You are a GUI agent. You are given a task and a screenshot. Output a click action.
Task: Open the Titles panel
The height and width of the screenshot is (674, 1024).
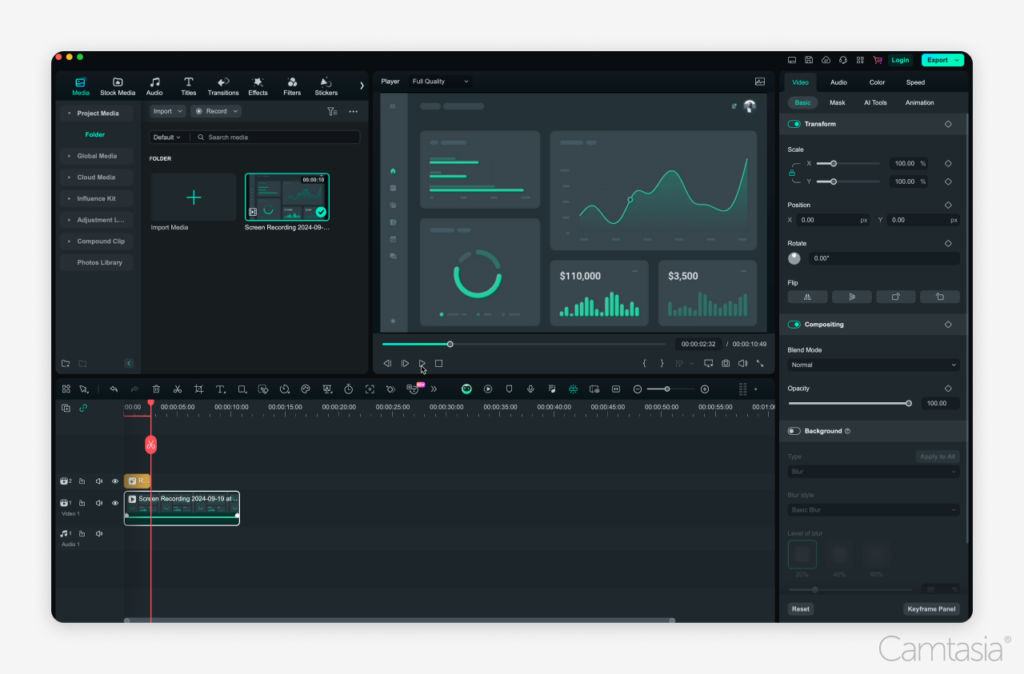pyautogui.click(x=188, y=86)
